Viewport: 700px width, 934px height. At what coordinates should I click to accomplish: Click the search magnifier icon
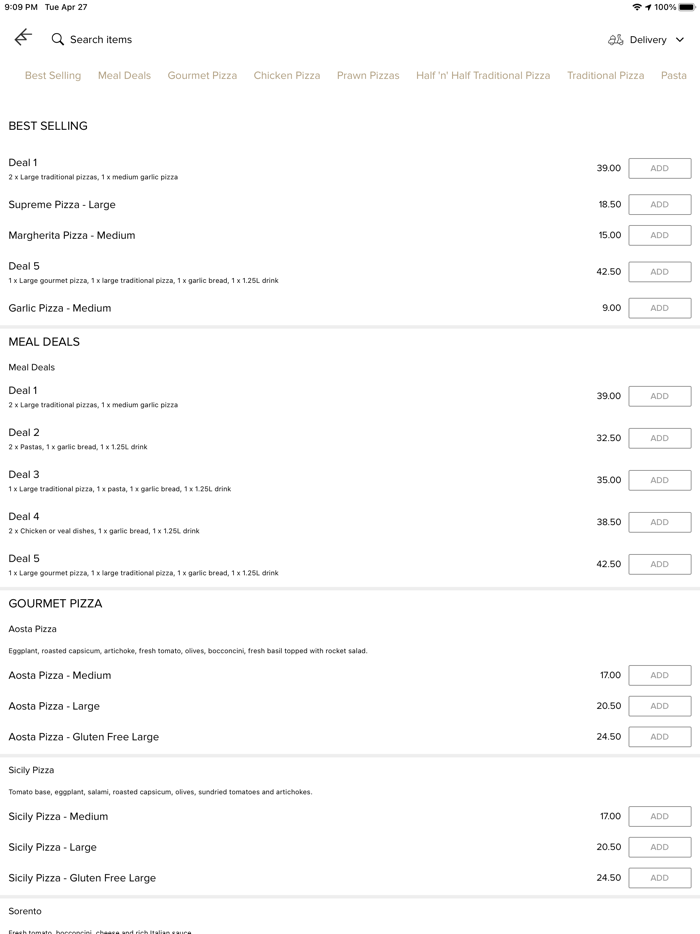(58, 39)
